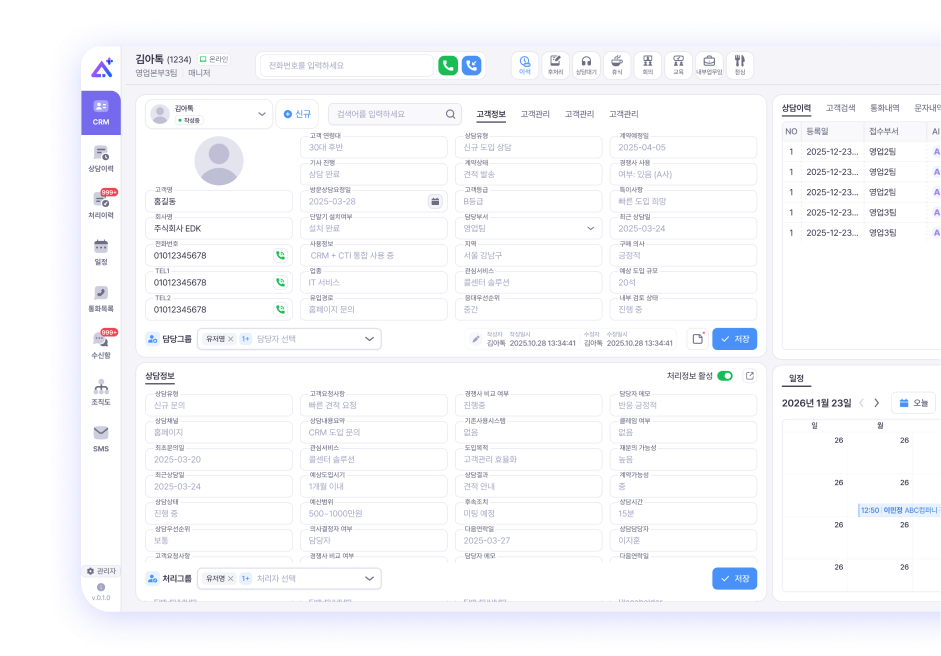Click the 온라인 status badge

[x=214, y=59]
